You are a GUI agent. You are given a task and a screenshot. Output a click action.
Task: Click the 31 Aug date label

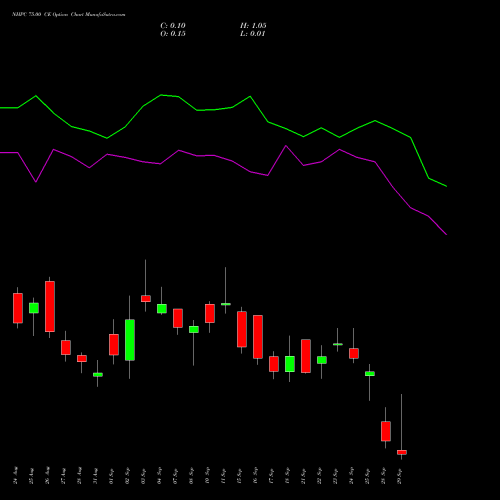(96, 476)
